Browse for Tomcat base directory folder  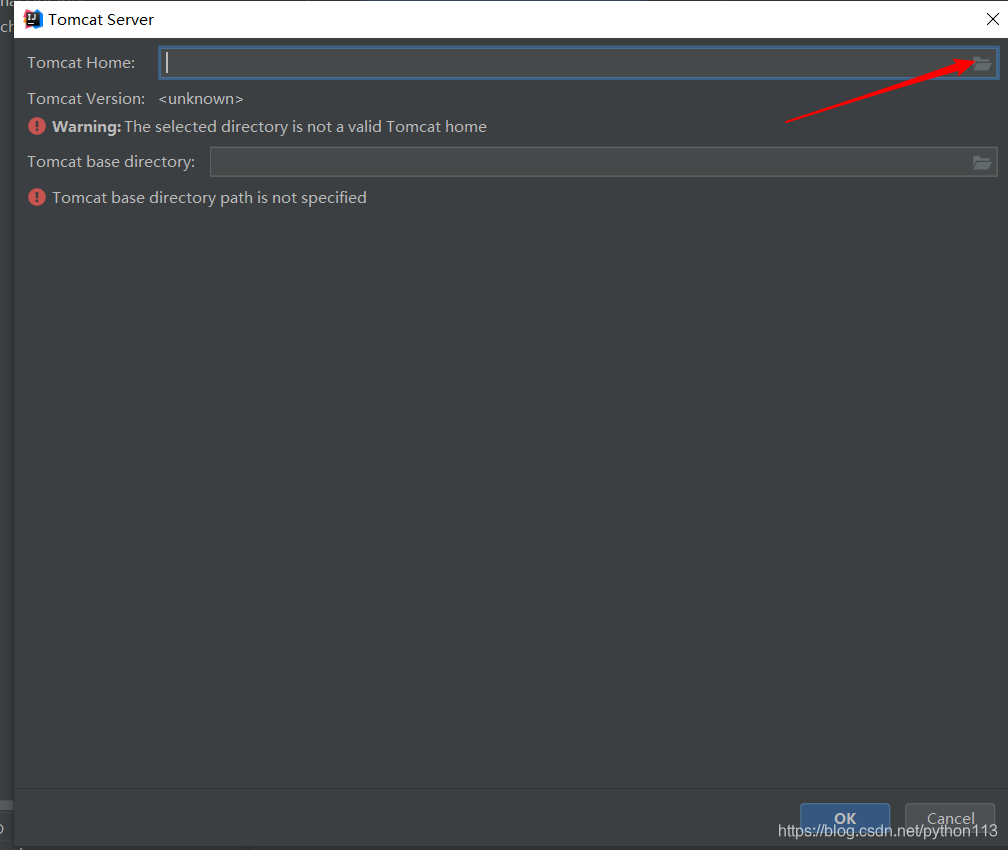coord(981,163)
